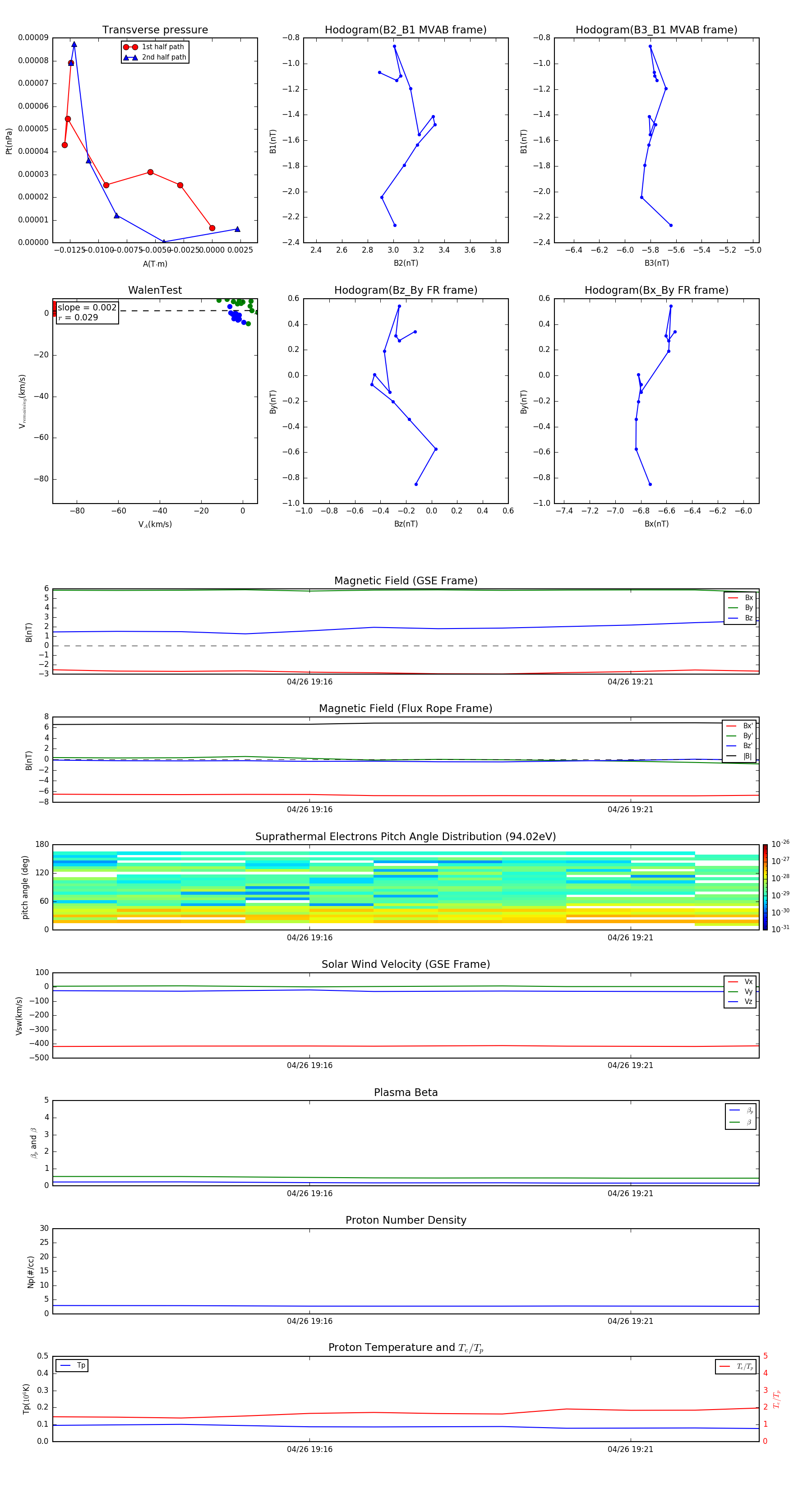Click the pitch angle color scale bar

(765, 887)
